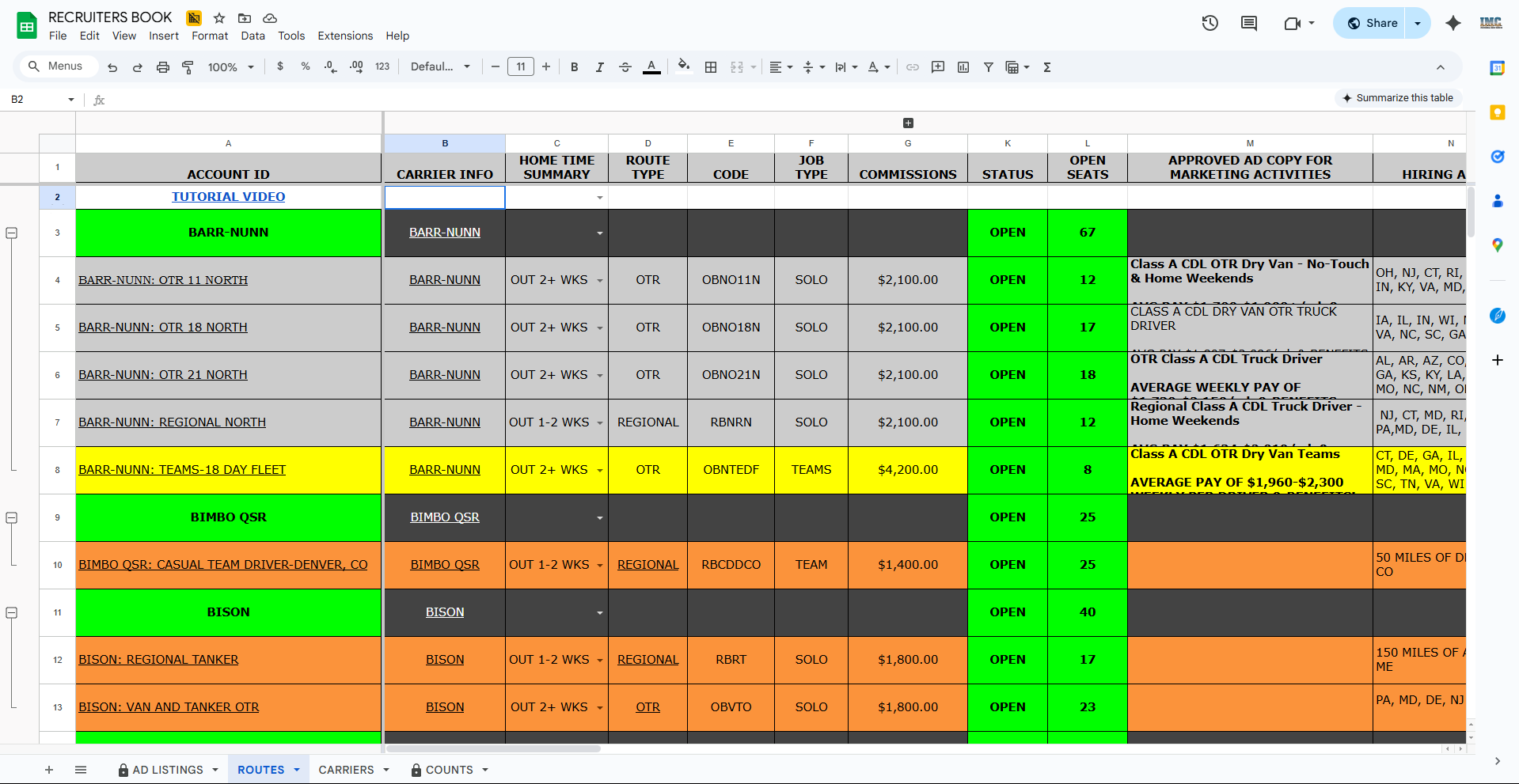The height and width of the screenshot is (784, 1519).
Task: Open version history clock icon
Action: (x=1210, y=23)
